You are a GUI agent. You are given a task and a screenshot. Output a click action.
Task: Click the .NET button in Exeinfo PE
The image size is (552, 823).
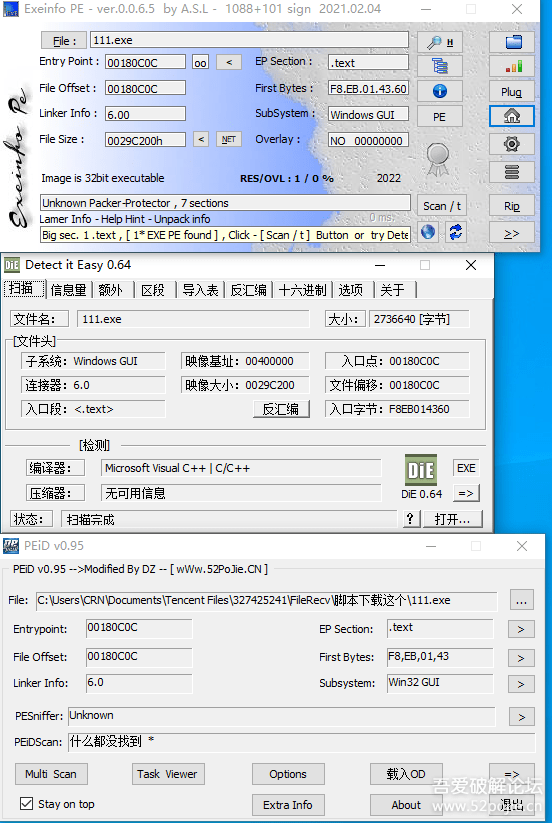[x=229, y=140]
